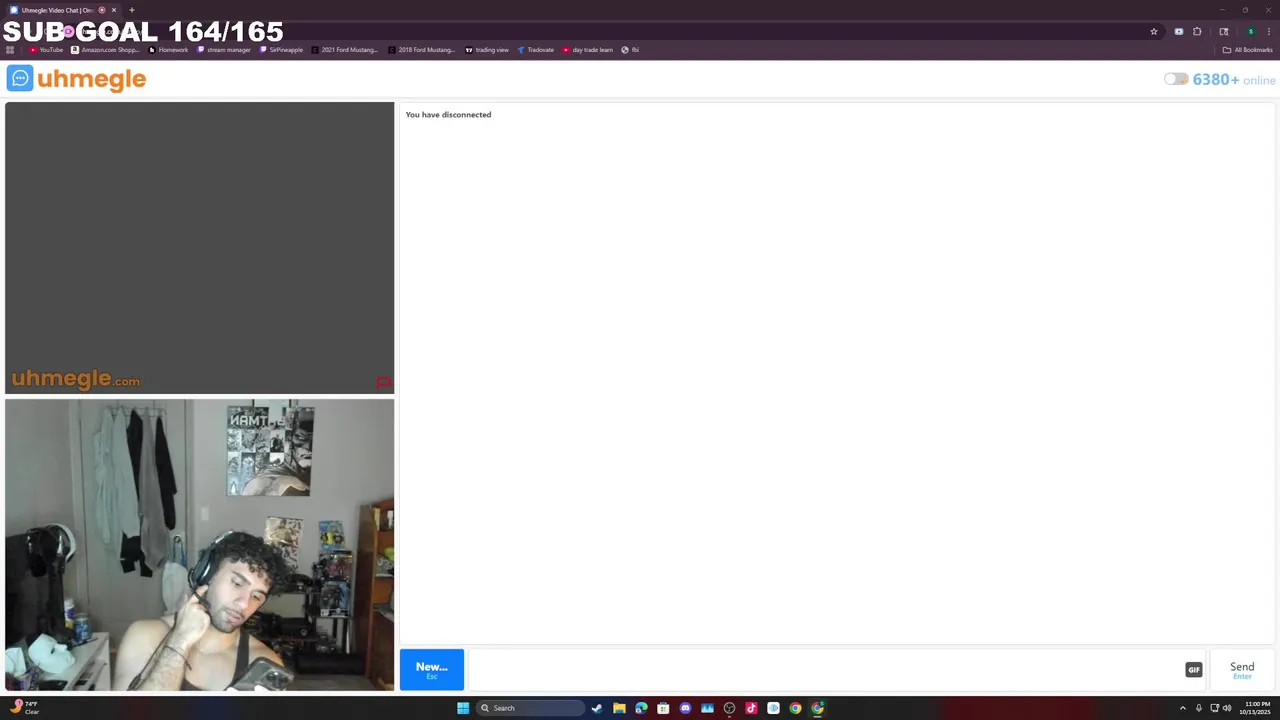Open the 2021 Ford Mustang bookmark
1280x720 pixels.
pos(345,50)
